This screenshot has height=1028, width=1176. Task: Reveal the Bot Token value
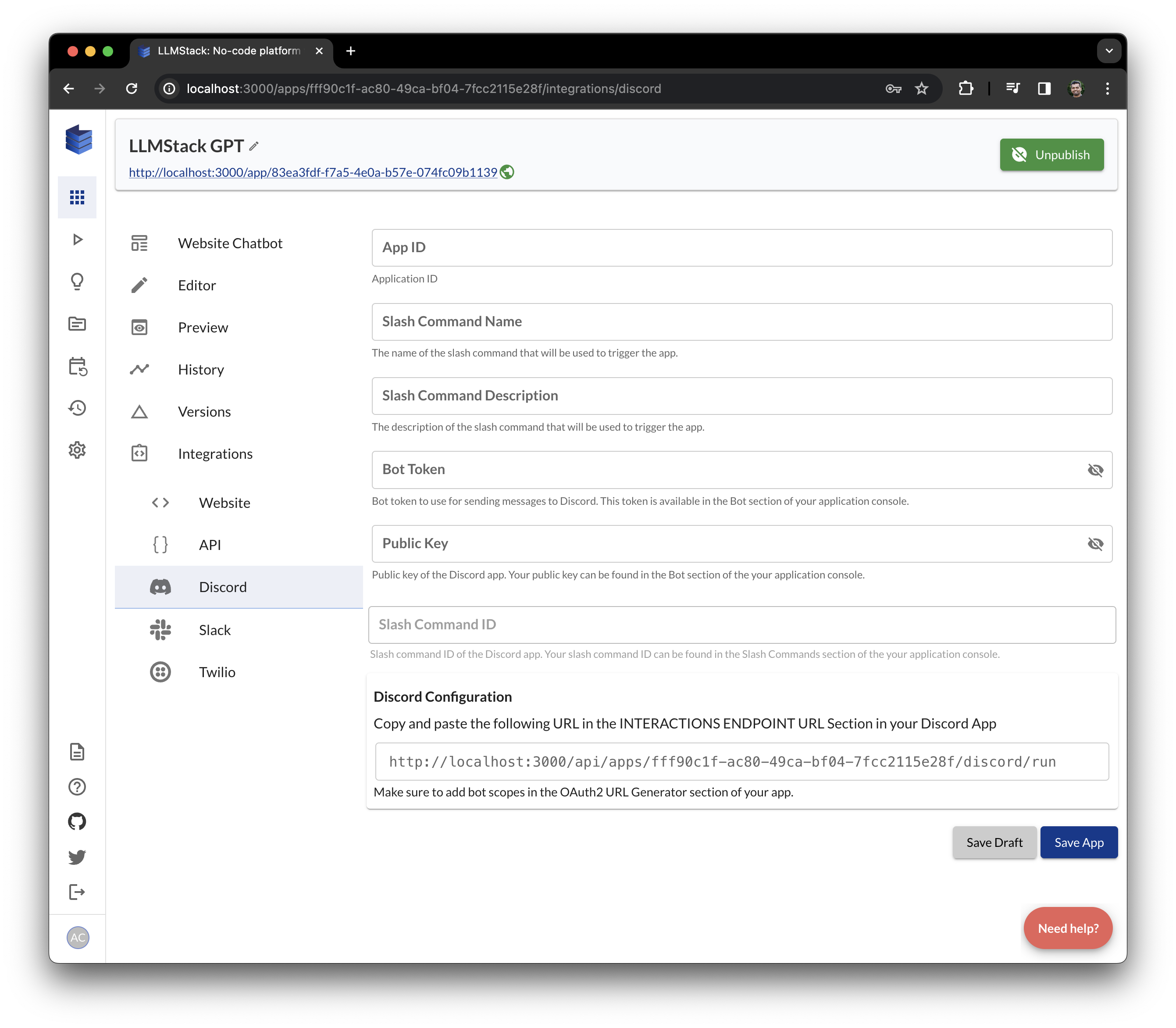pyautogui.click(x=1096, y=469)
